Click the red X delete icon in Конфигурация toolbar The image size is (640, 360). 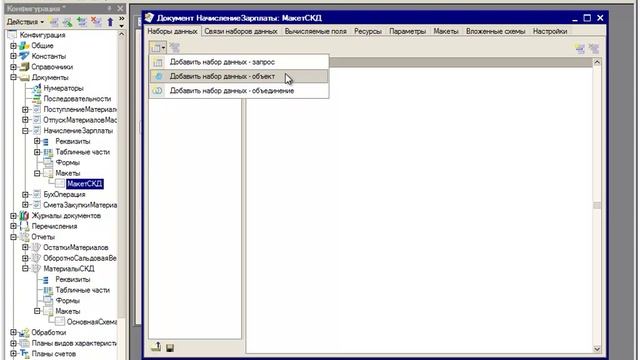96,22
